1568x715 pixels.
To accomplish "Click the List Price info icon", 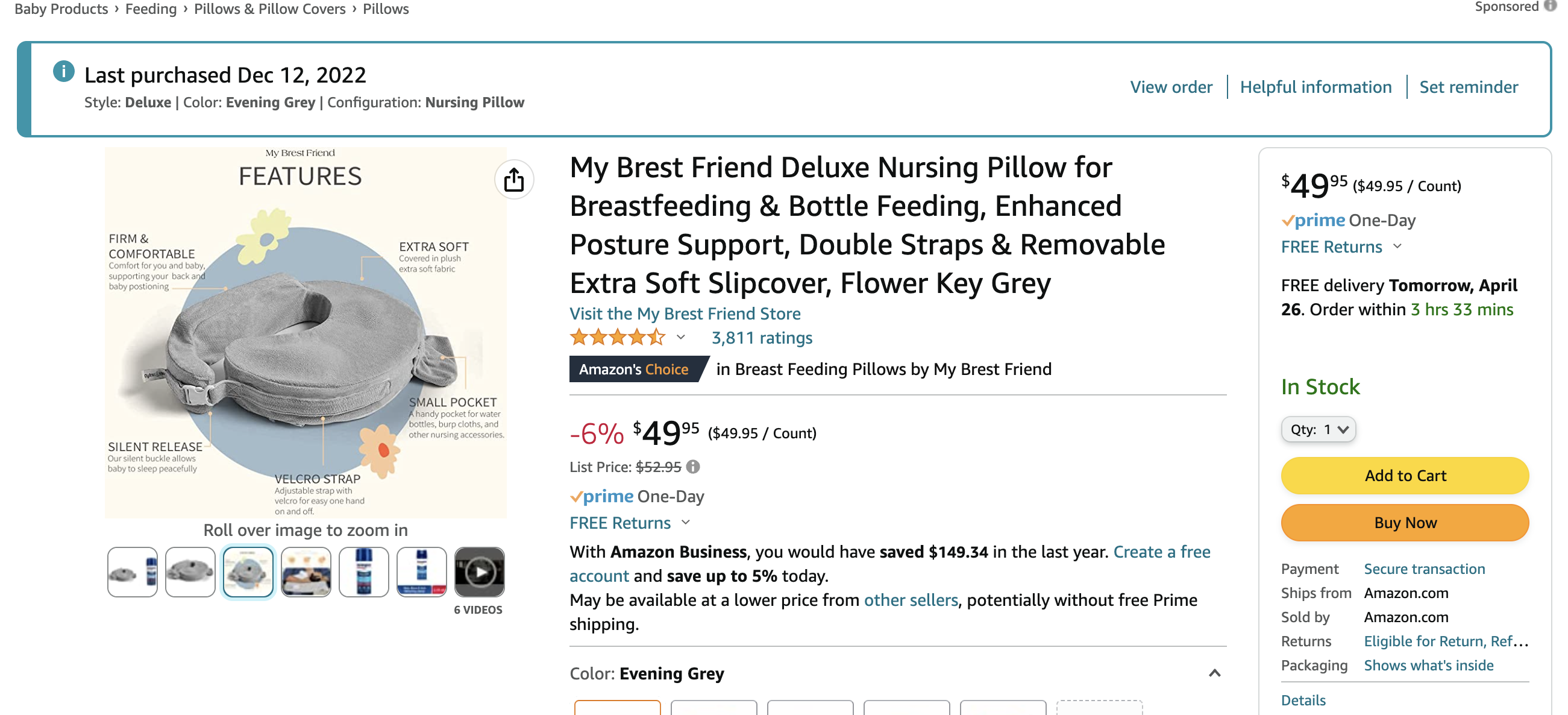I will click(x=692, y=467).
